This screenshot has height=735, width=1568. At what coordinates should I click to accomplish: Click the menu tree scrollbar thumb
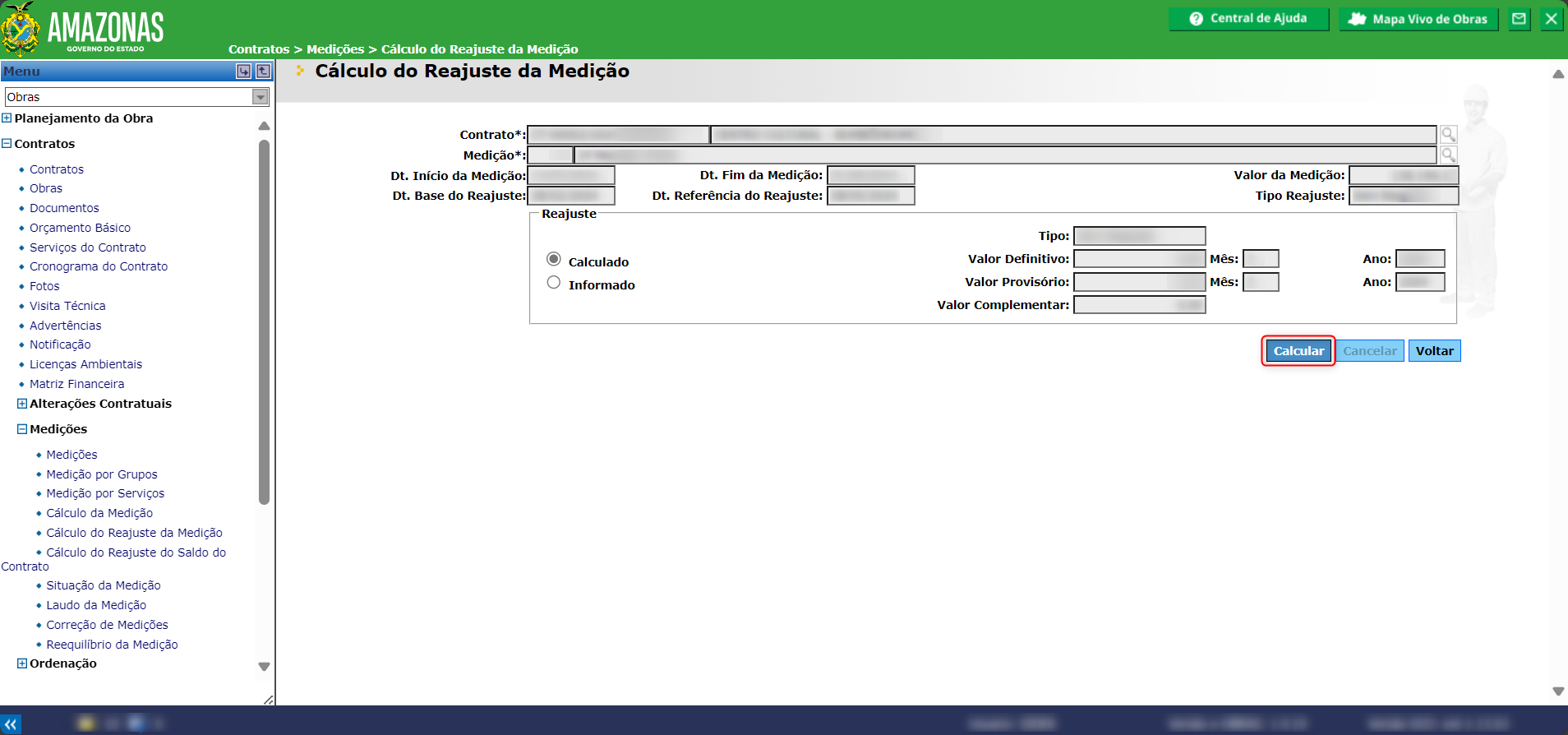[264, 321]
